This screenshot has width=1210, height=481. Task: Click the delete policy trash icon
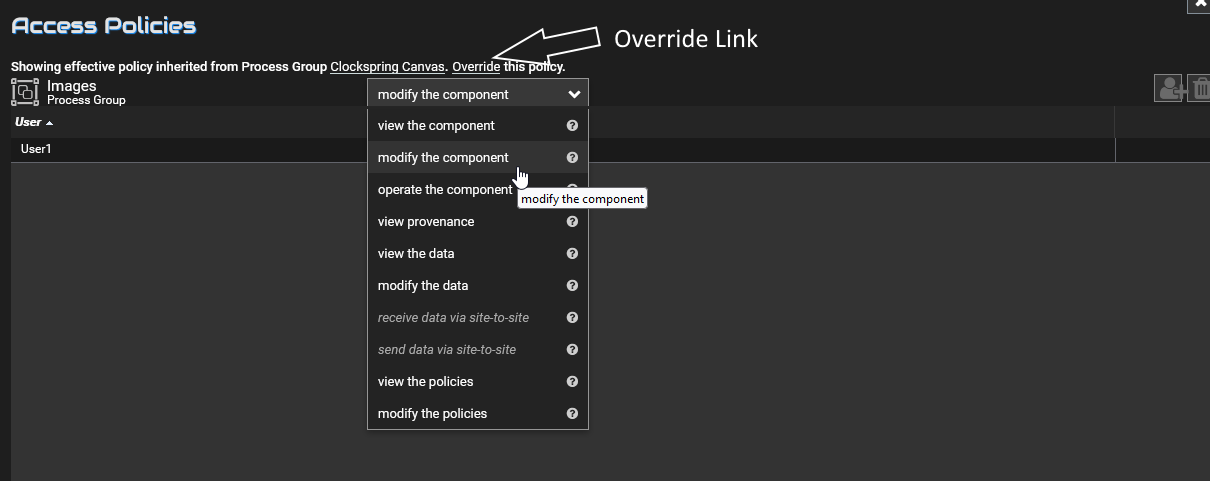pos(1199,89)
